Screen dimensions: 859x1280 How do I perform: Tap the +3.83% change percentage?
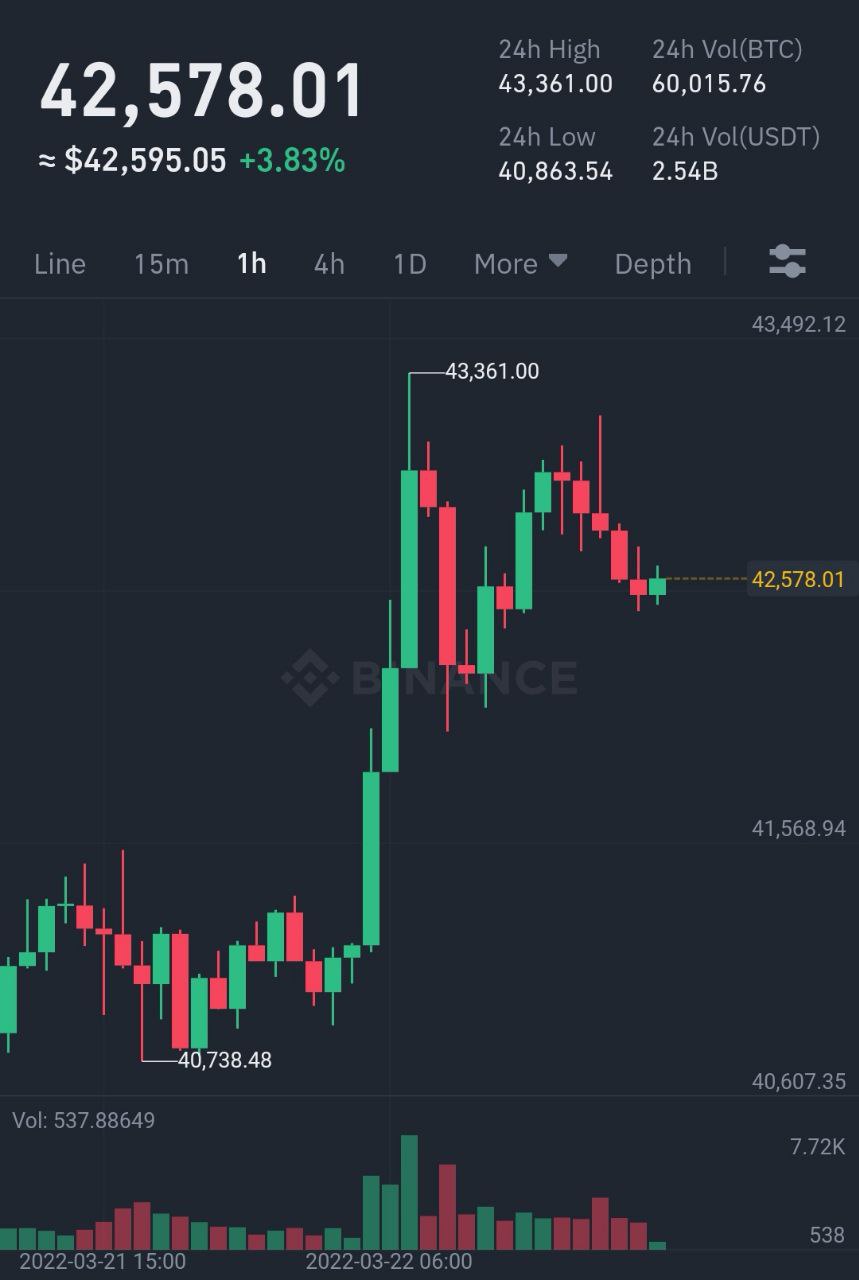click(292, 160)
